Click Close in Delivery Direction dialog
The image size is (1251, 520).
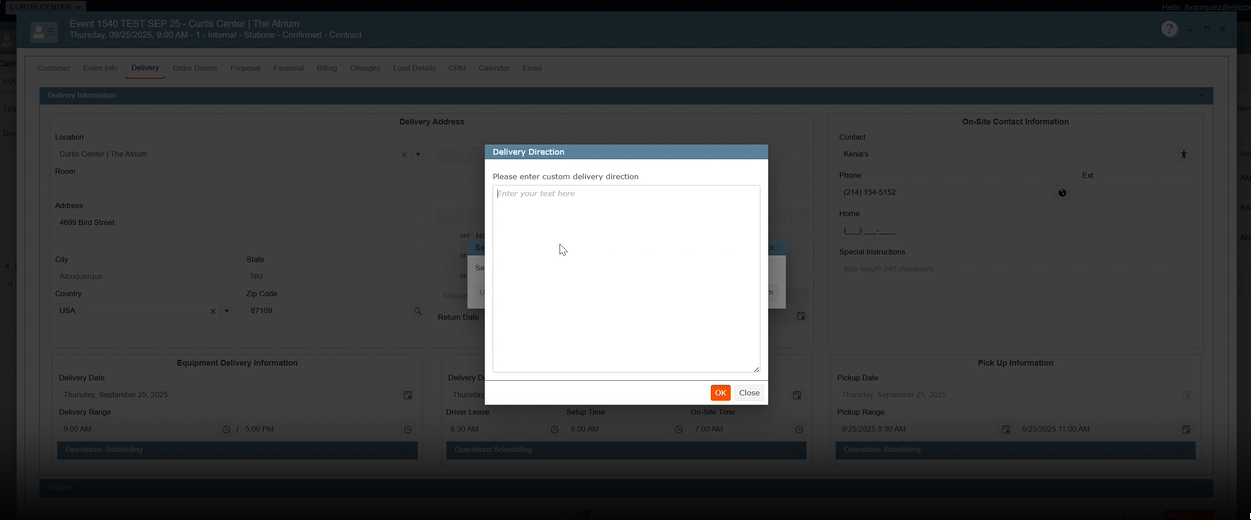pos(749,393)
